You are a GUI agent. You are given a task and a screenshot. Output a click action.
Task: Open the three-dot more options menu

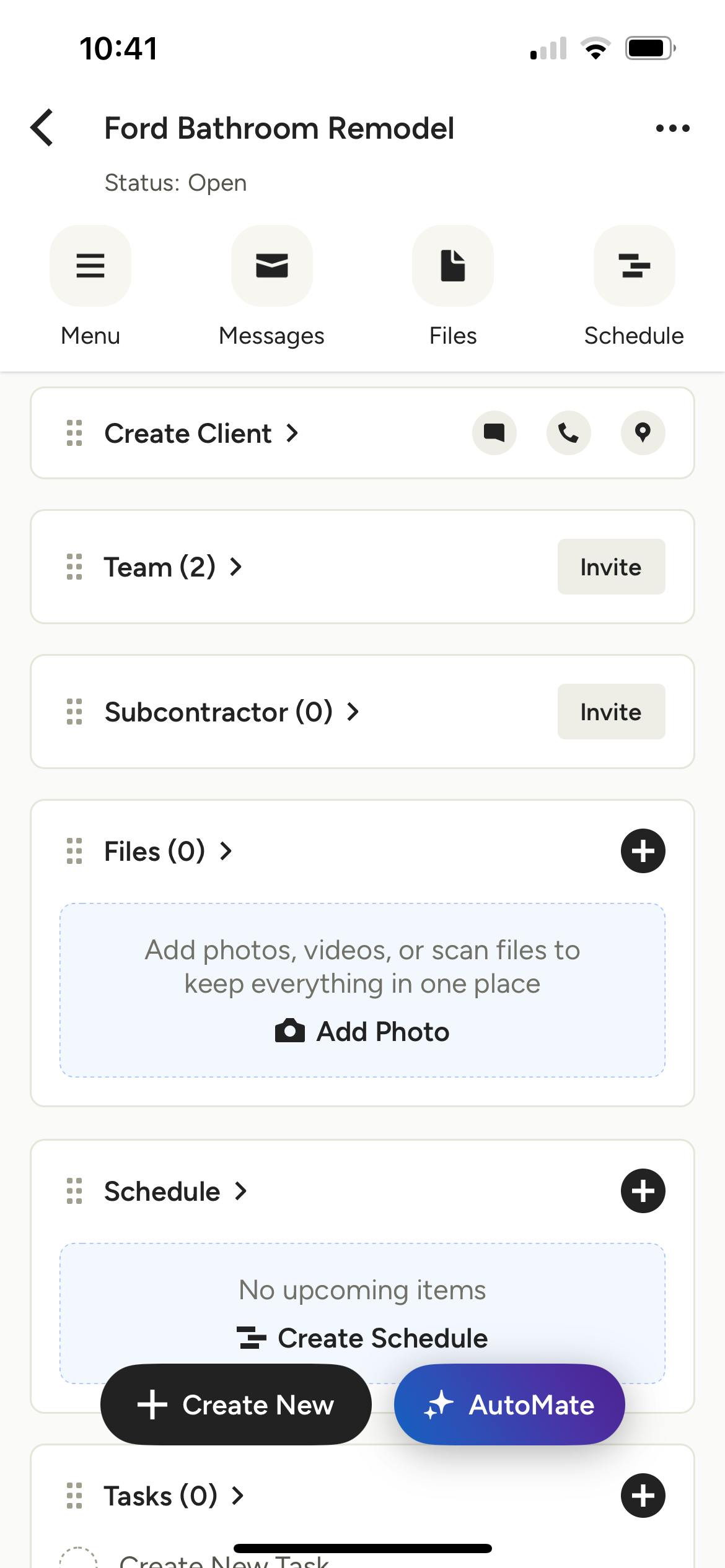[672, 128]
